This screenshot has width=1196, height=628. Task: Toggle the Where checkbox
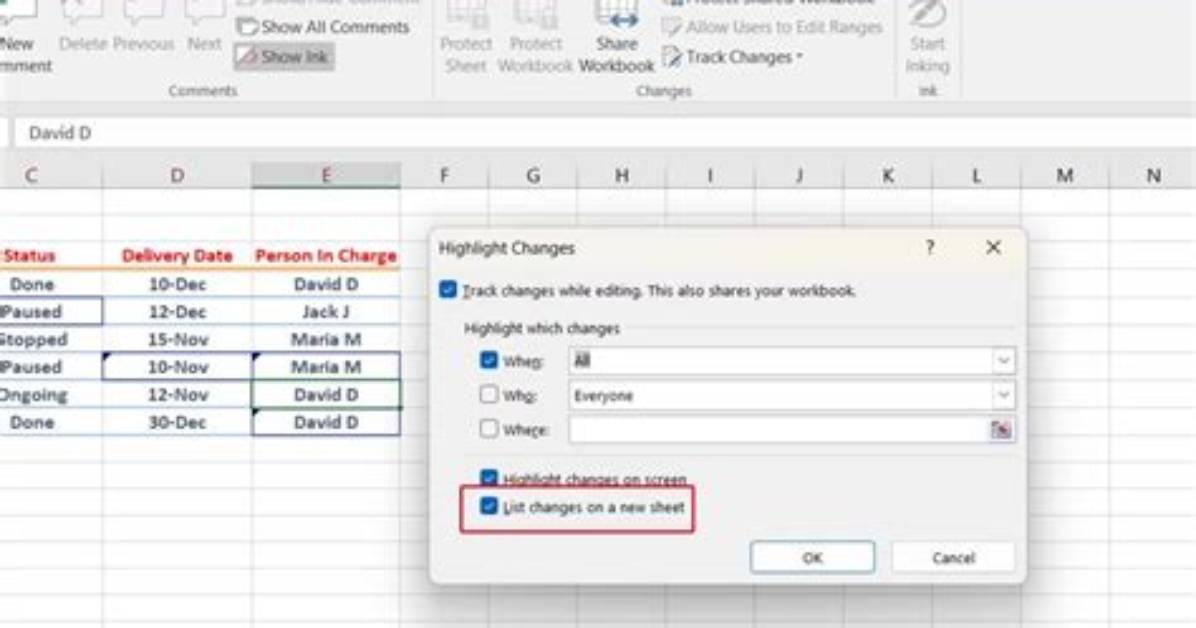point(489,429)
